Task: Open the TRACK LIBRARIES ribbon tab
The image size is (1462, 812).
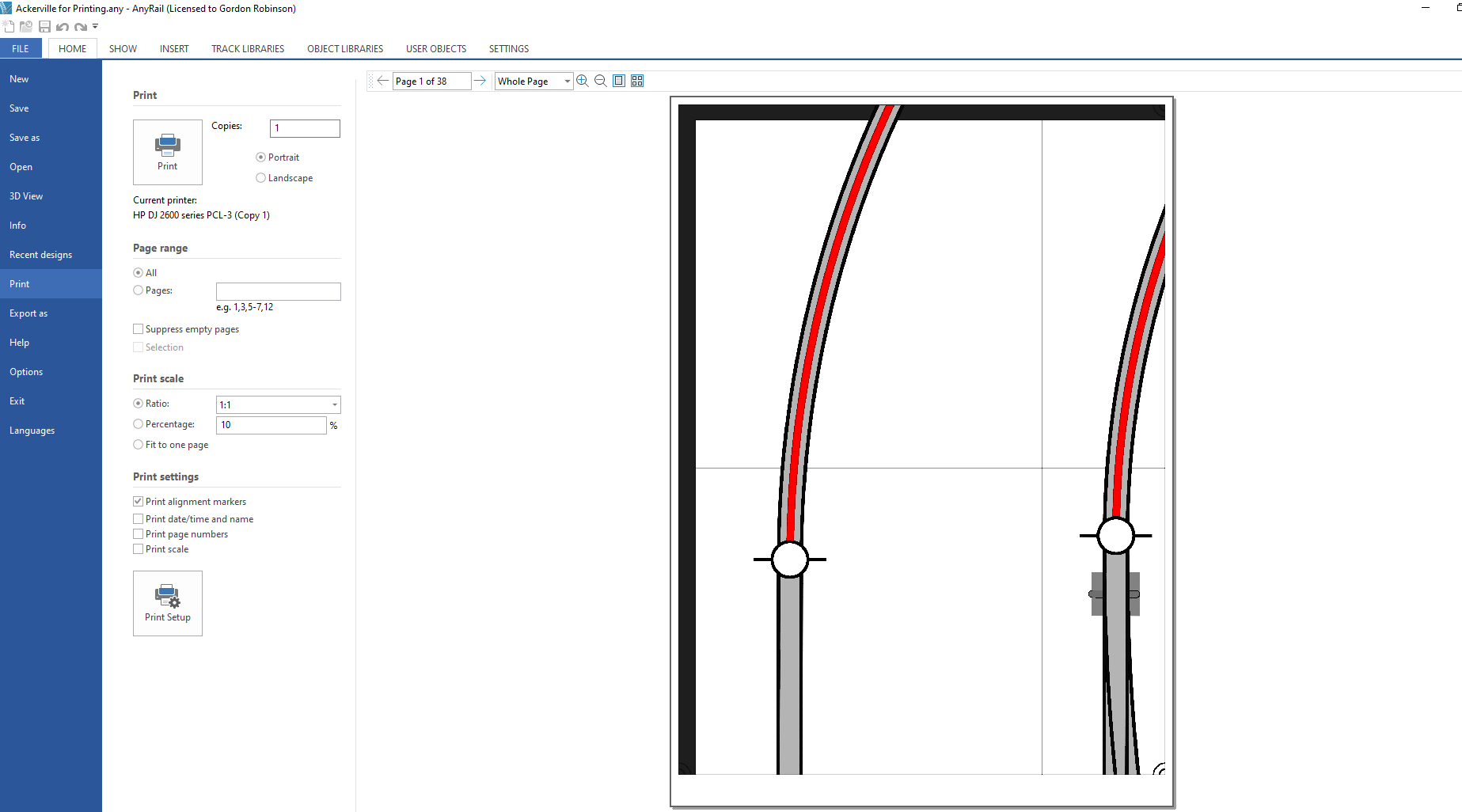Action: [248, 49]
